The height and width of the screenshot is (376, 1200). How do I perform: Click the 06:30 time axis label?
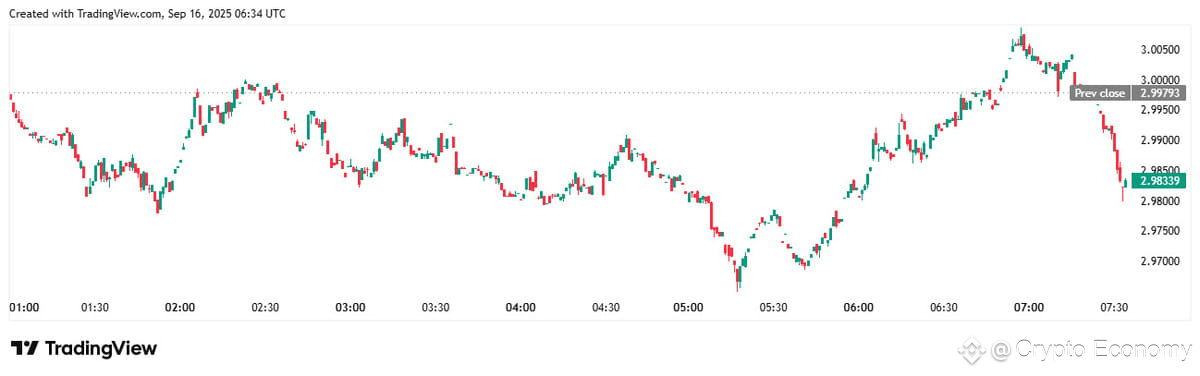(944, 307)
